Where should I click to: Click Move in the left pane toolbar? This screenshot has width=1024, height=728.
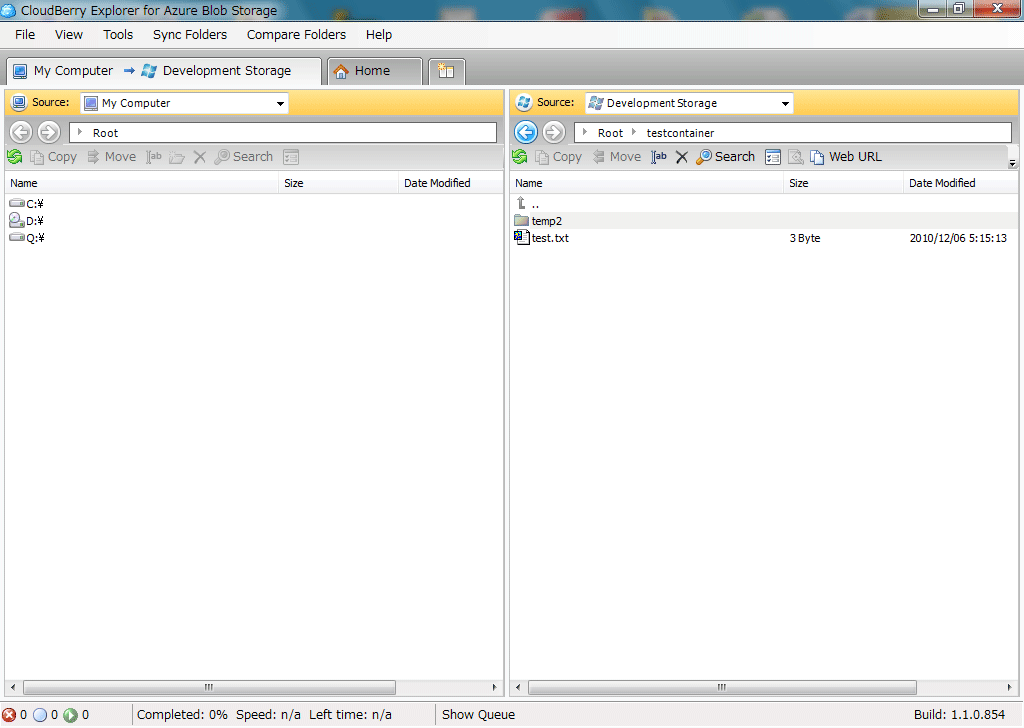pyautogui.click(x=112, y=157)
